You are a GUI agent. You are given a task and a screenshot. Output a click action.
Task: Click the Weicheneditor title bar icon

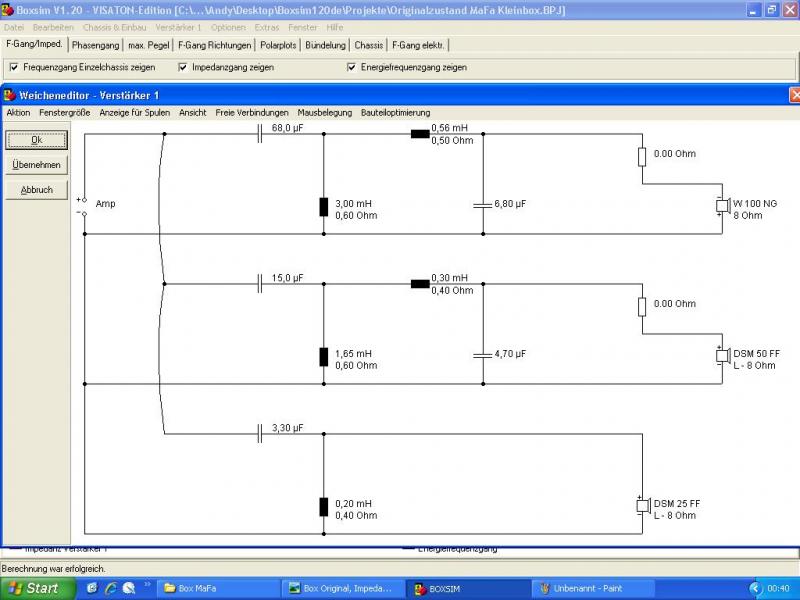click(9, 95)
